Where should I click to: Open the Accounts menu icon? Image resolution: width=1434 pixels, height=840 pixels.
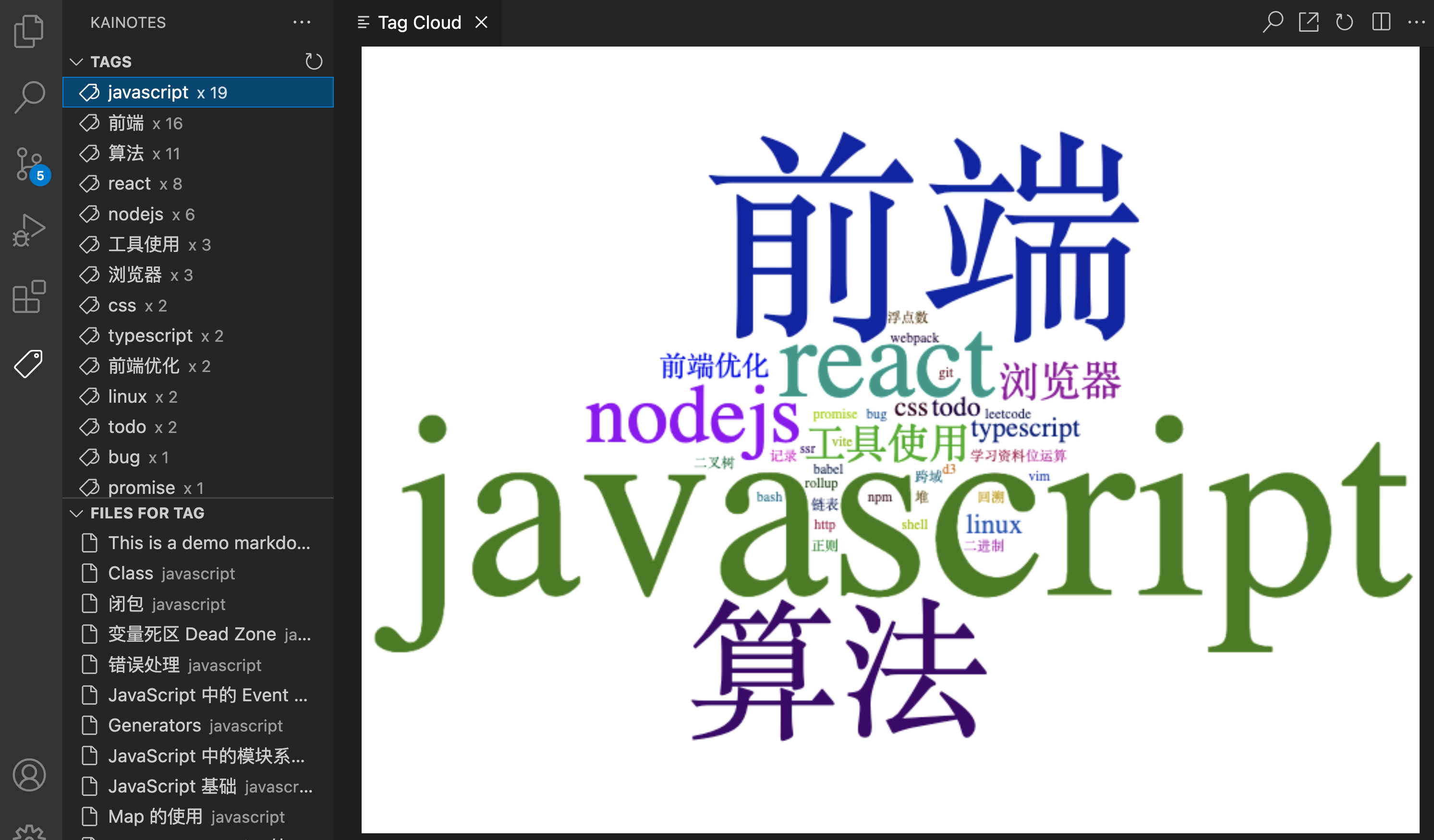coord(28,775)
